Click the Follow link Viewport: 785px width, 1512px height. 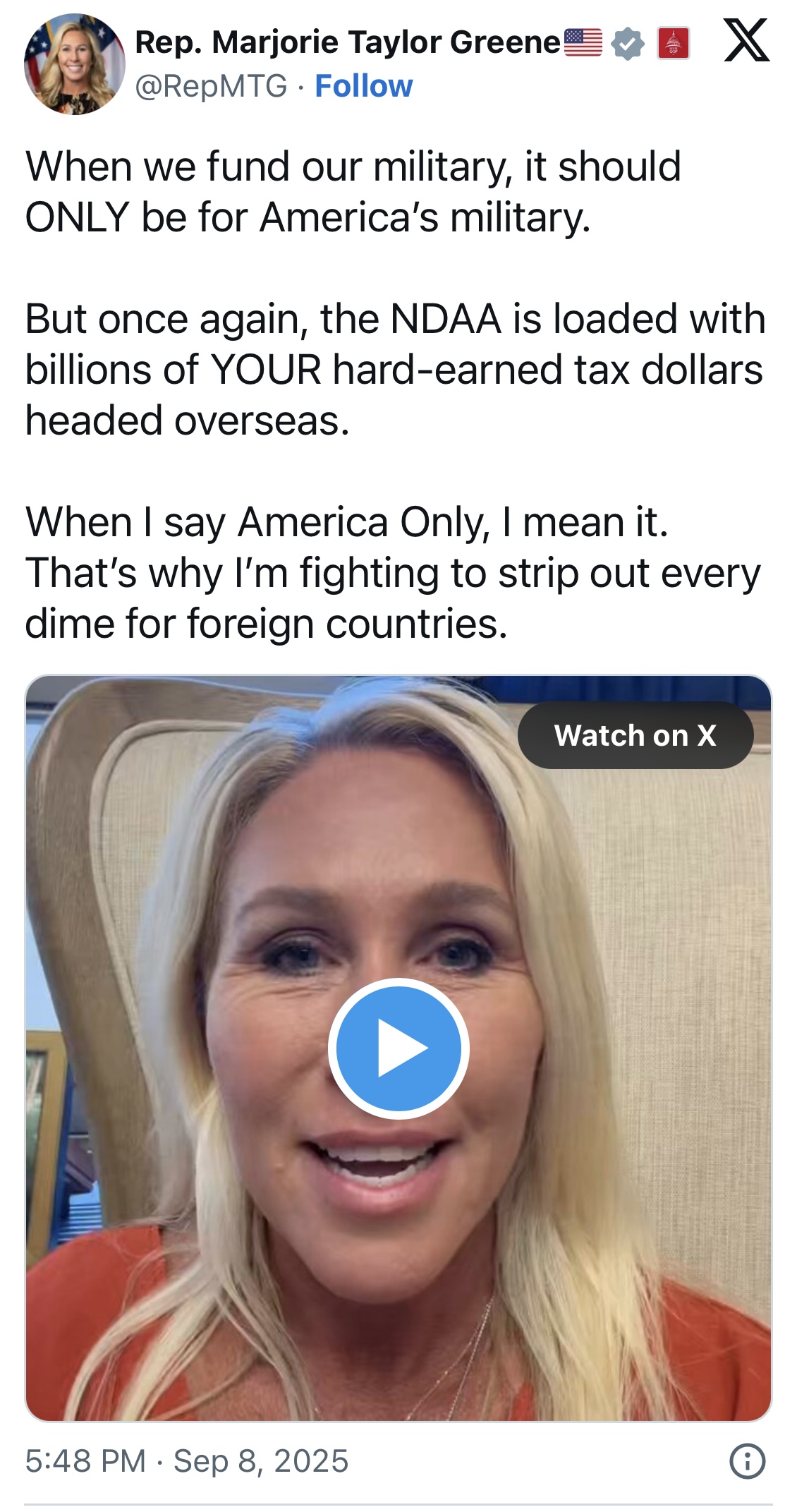point(364,86)
